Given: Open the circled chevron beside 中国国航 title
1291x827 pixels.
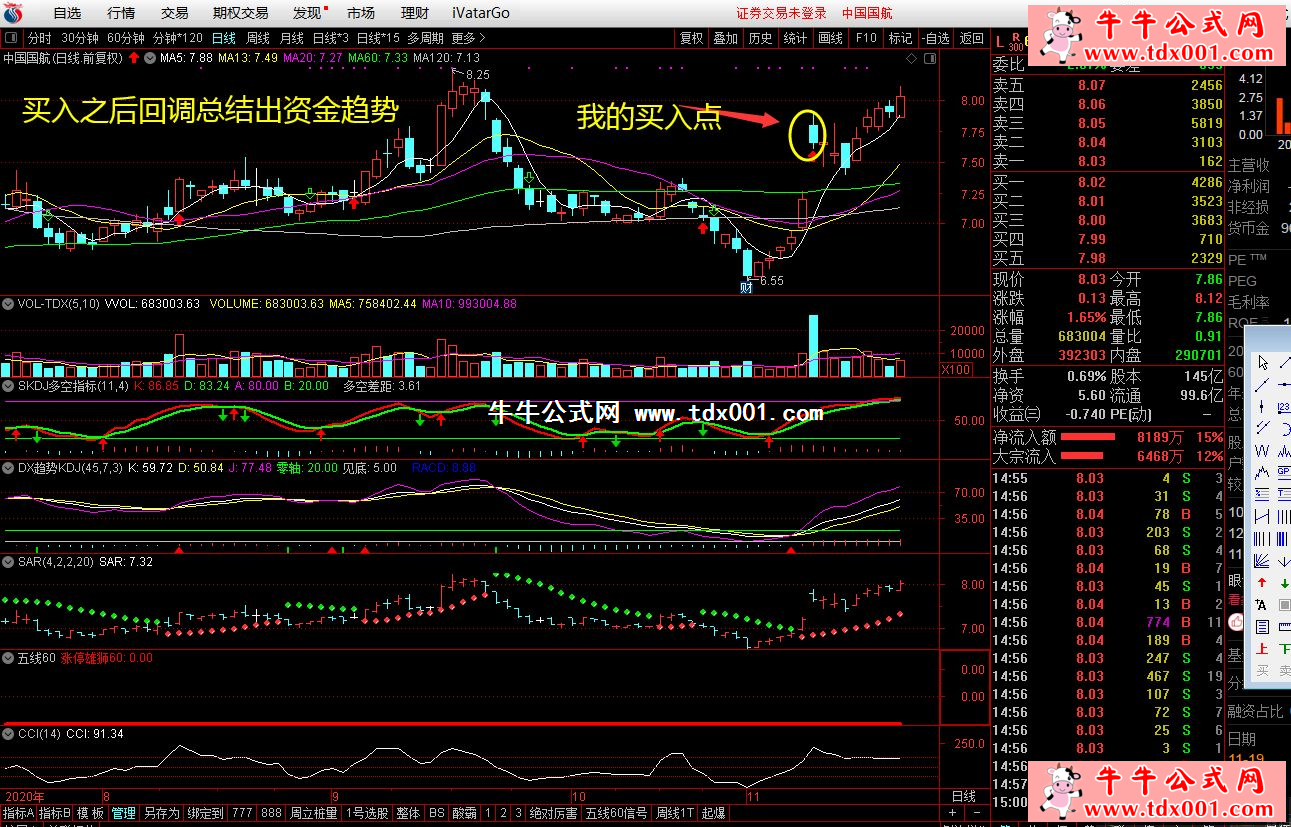Looking at the screenshot, I should point(150,58).
